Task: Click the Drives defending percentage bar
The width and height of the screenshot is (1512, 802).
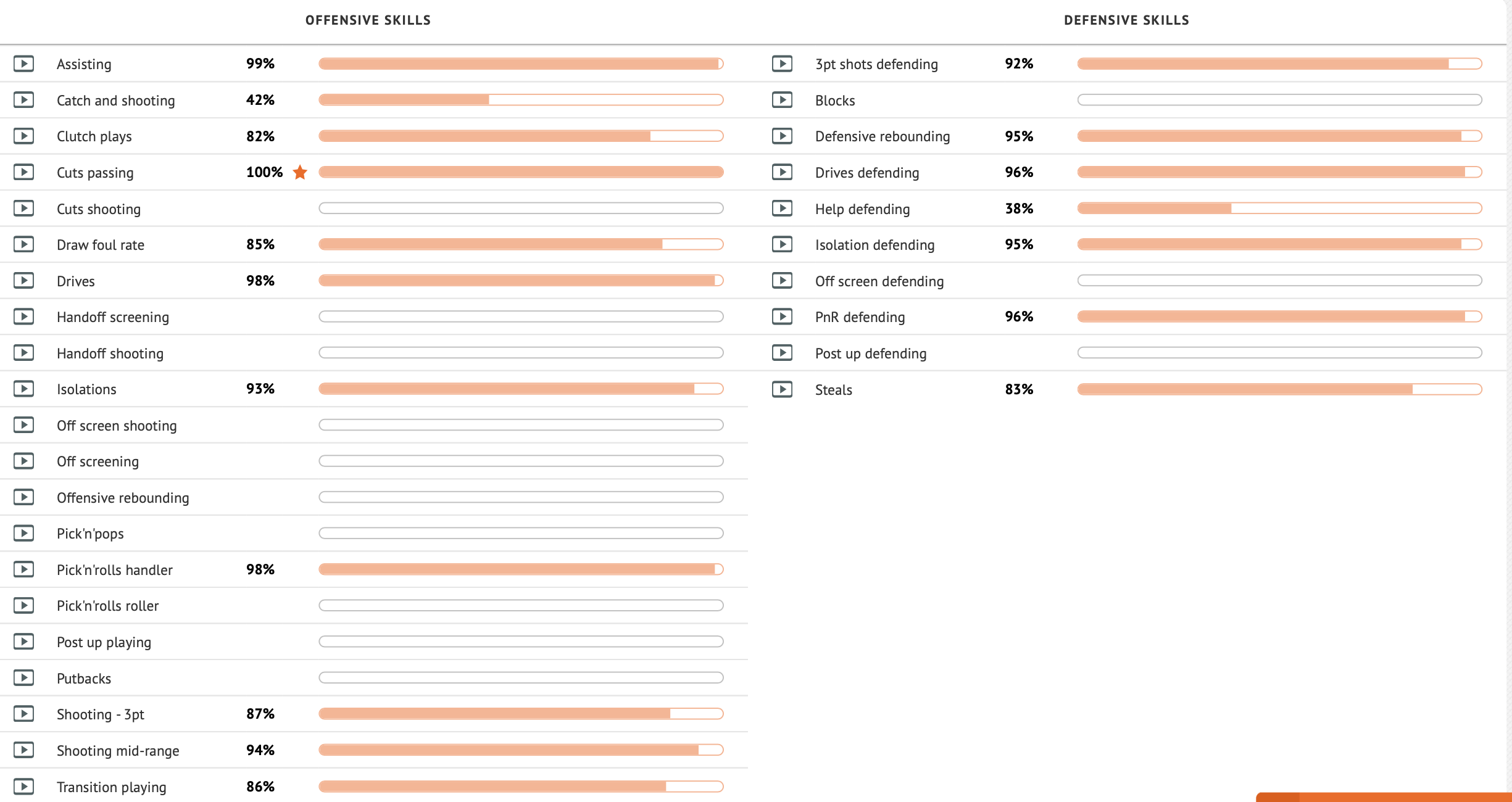Action: tap(1279, 172)
